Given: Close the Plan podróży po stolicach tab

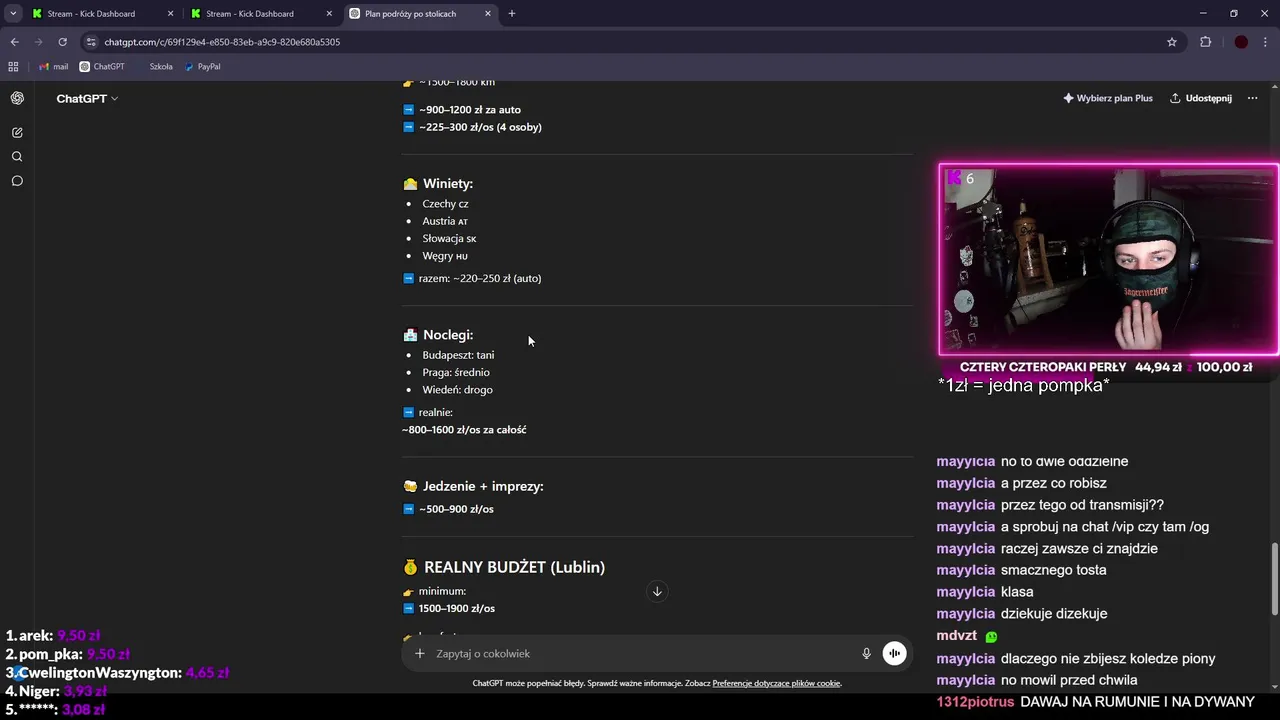Looking at the screenshot, I should point(488,14).
